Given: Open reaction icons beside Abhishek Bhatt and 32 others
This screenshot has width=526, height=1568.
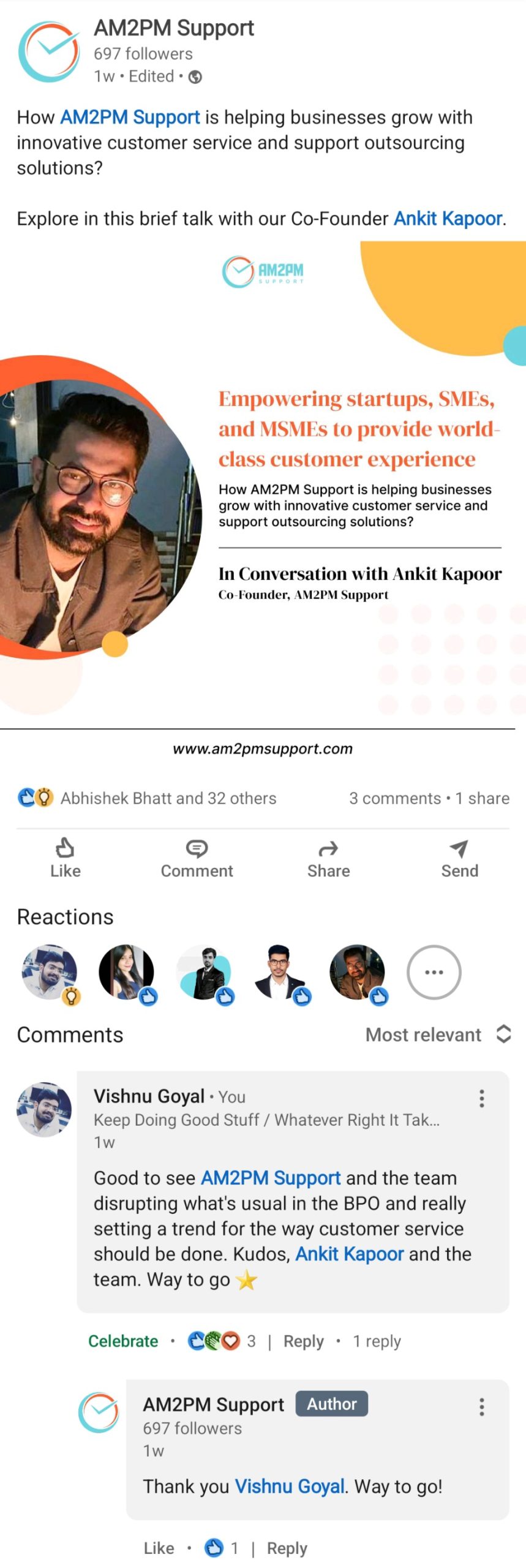Looking at the screenshot, I should coord(36,797).
